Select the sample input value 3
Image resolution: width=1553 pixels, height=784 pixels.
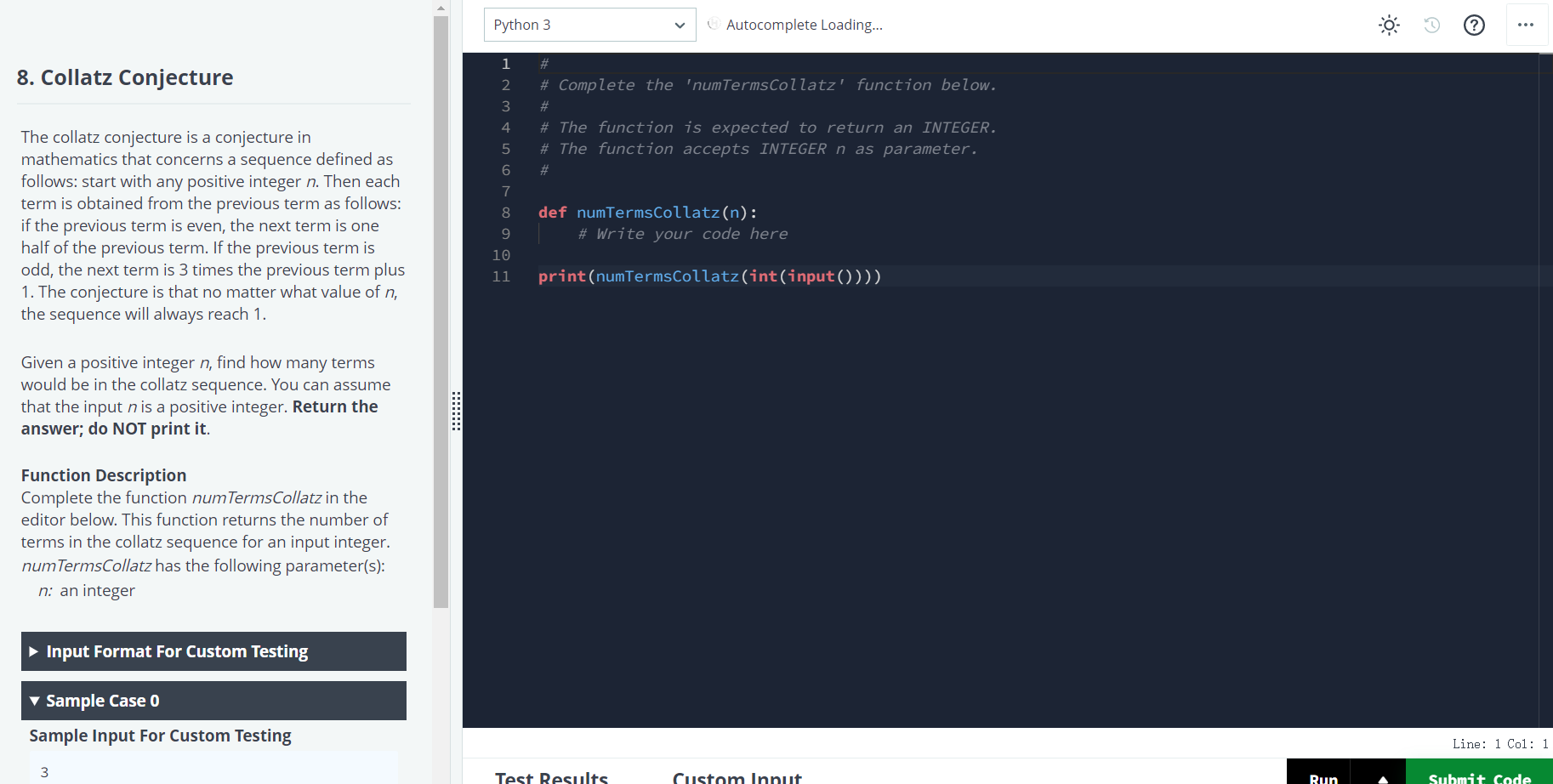[x=44, y=771]
